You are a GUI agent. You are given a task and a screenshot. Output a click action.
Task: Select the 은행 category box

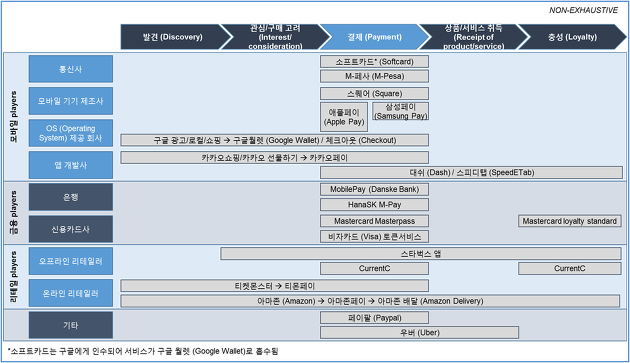click(x=71, y=197)
